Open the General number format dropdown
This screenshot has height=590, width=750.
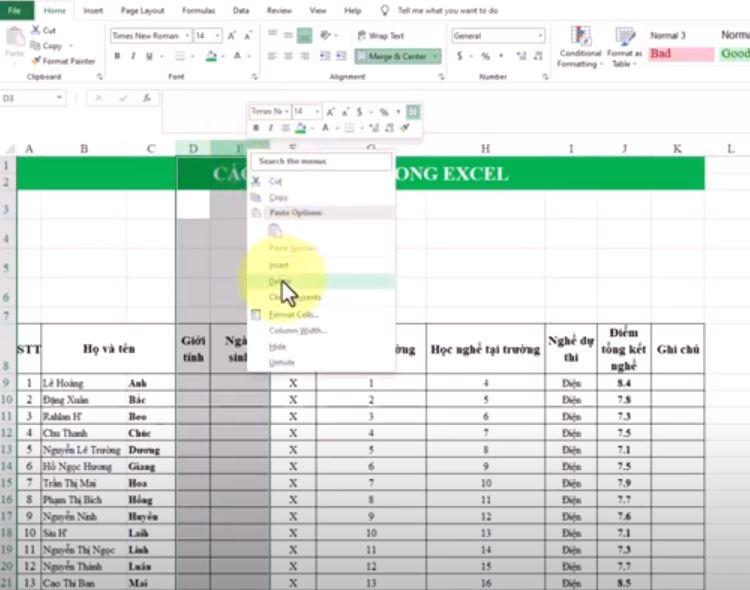[540, 36]
